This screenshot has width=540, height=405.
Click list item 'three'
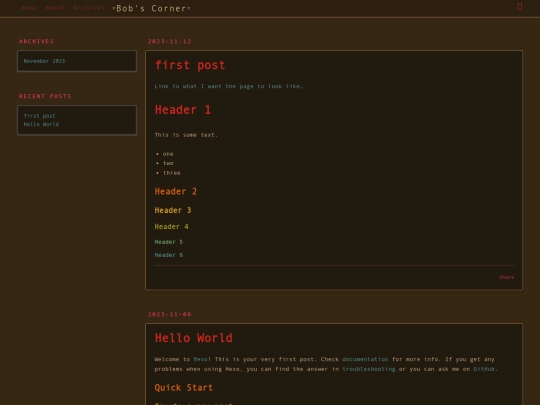click(x=172, y=173)
